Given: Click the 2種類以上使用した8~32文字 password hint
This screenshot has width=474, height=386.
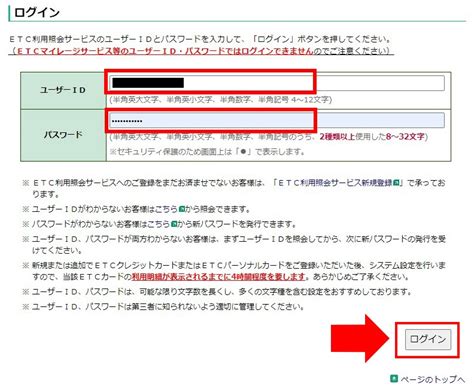Looking at the screenshot, I should pyautogui.click(x=372, y=137).
